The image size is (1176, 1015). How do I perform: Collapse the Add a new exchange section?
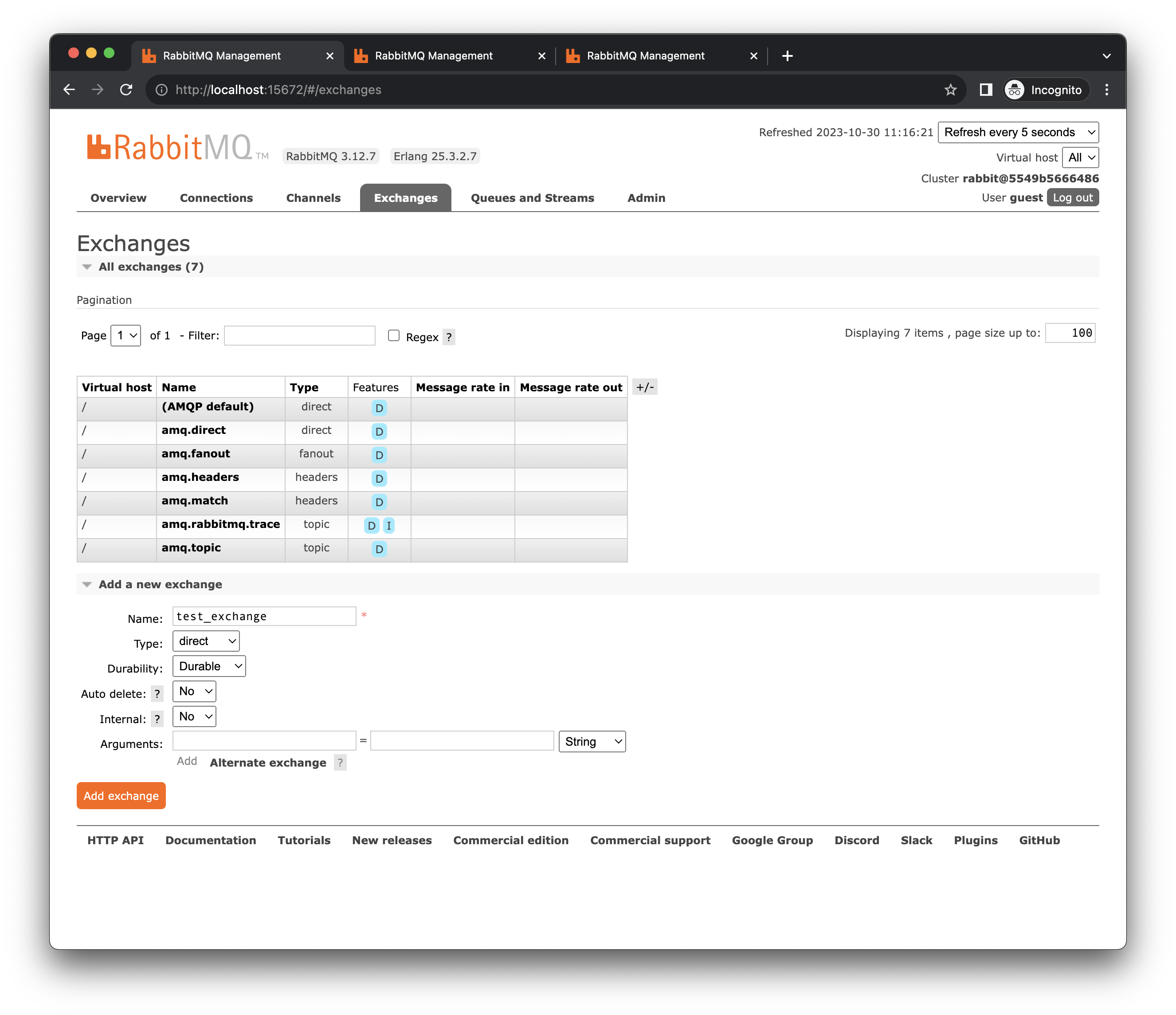tap(160, 585)
